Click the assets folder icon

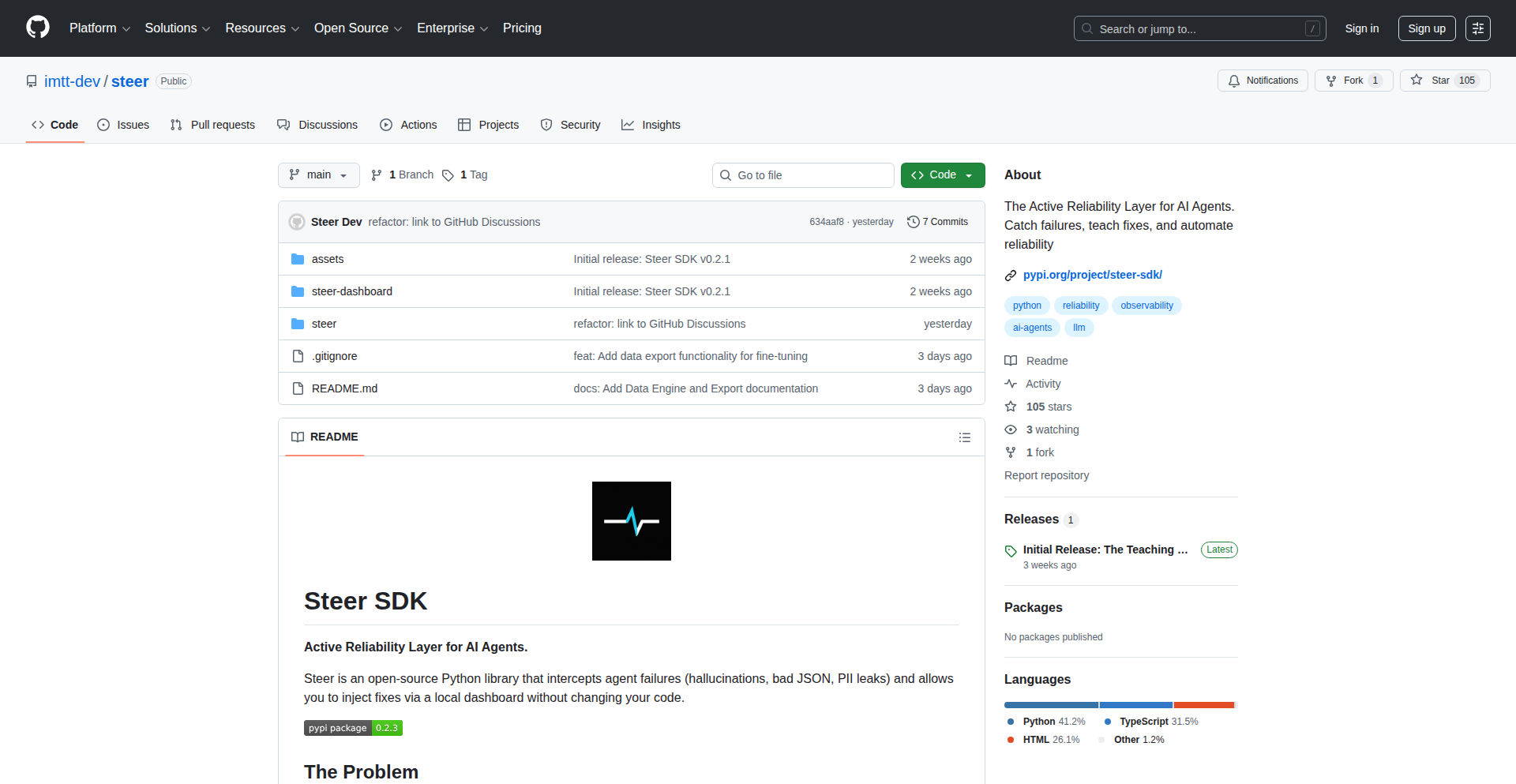point(298,259)
